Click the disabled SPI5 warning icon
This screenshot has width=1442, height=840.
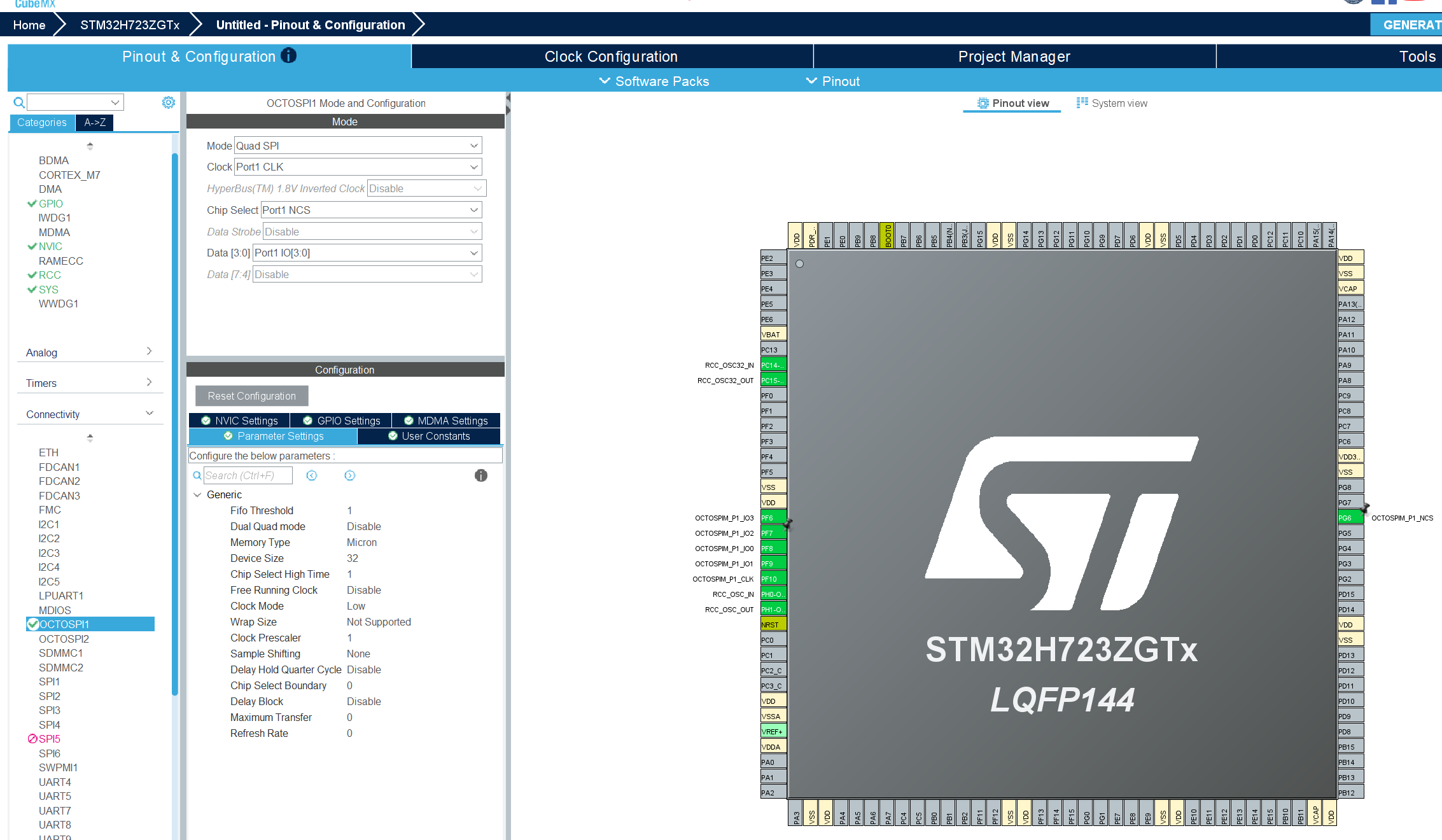point(32,739)
